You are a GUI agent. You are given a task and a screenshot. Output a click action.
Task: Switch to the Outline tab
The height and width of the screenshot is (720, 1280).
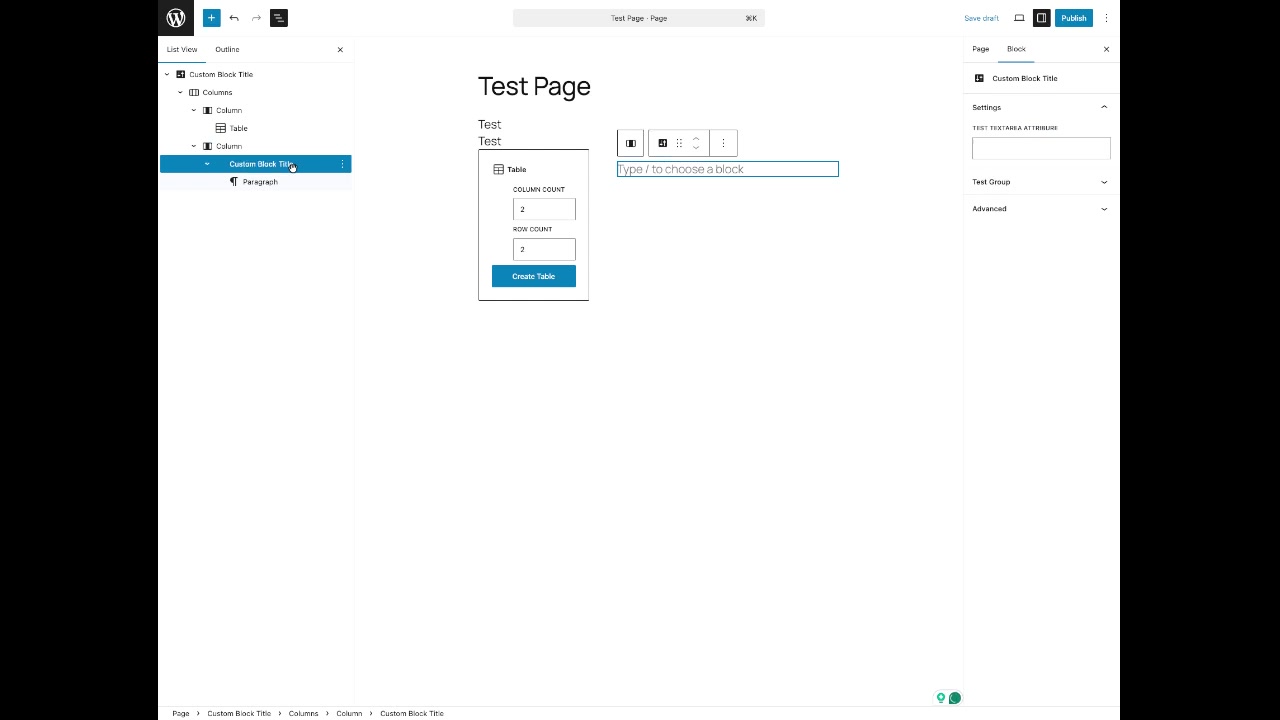[227, 49]
